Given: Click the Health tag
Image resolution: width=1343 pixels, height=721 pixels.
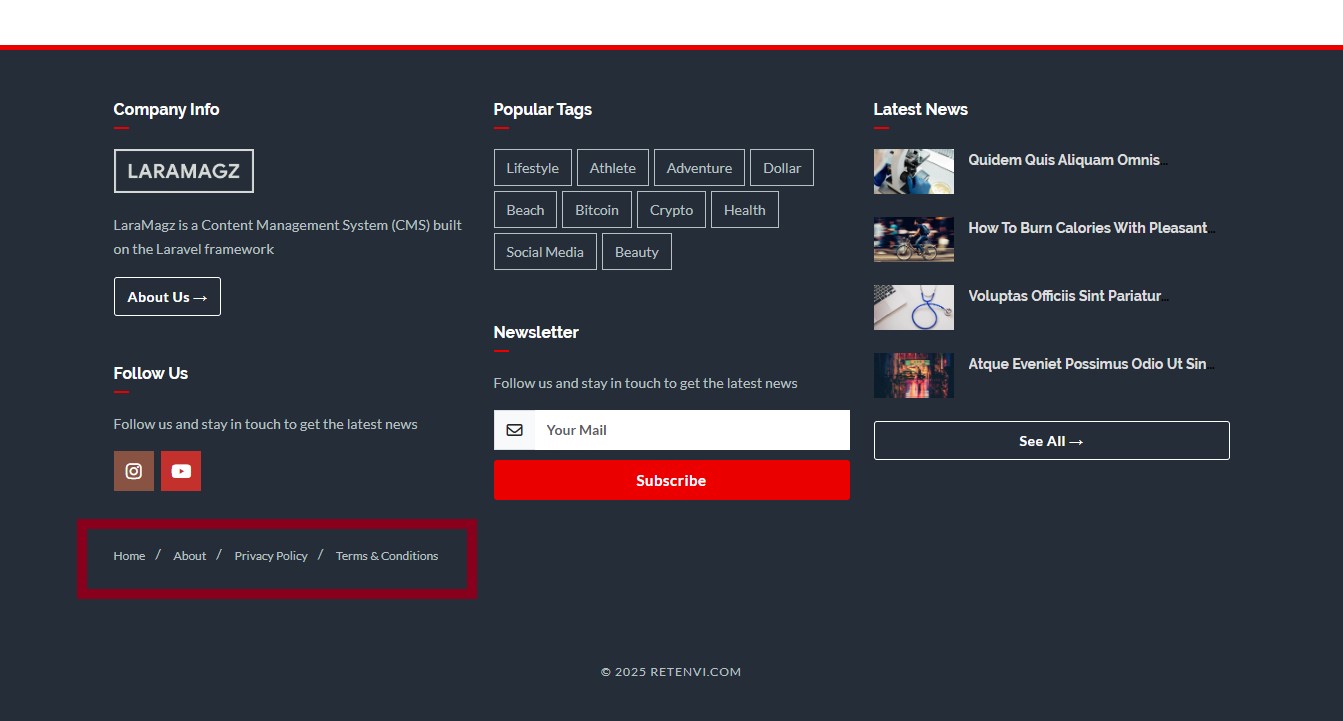Looking at the screenshot, I should pyautogui.click(x=744, y=209).
